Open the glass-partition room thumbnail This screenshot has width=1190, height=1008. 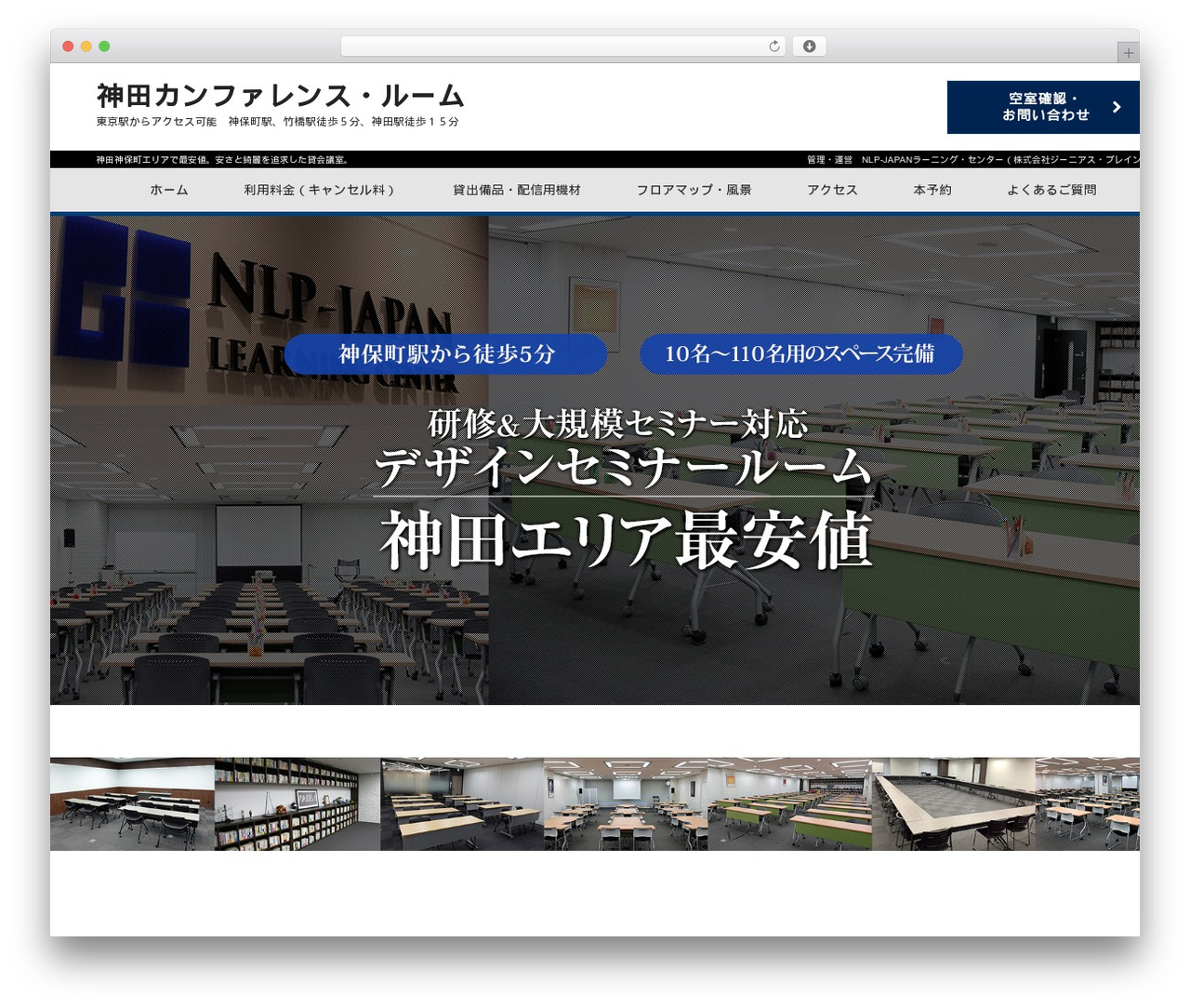(x=462, y=804)
